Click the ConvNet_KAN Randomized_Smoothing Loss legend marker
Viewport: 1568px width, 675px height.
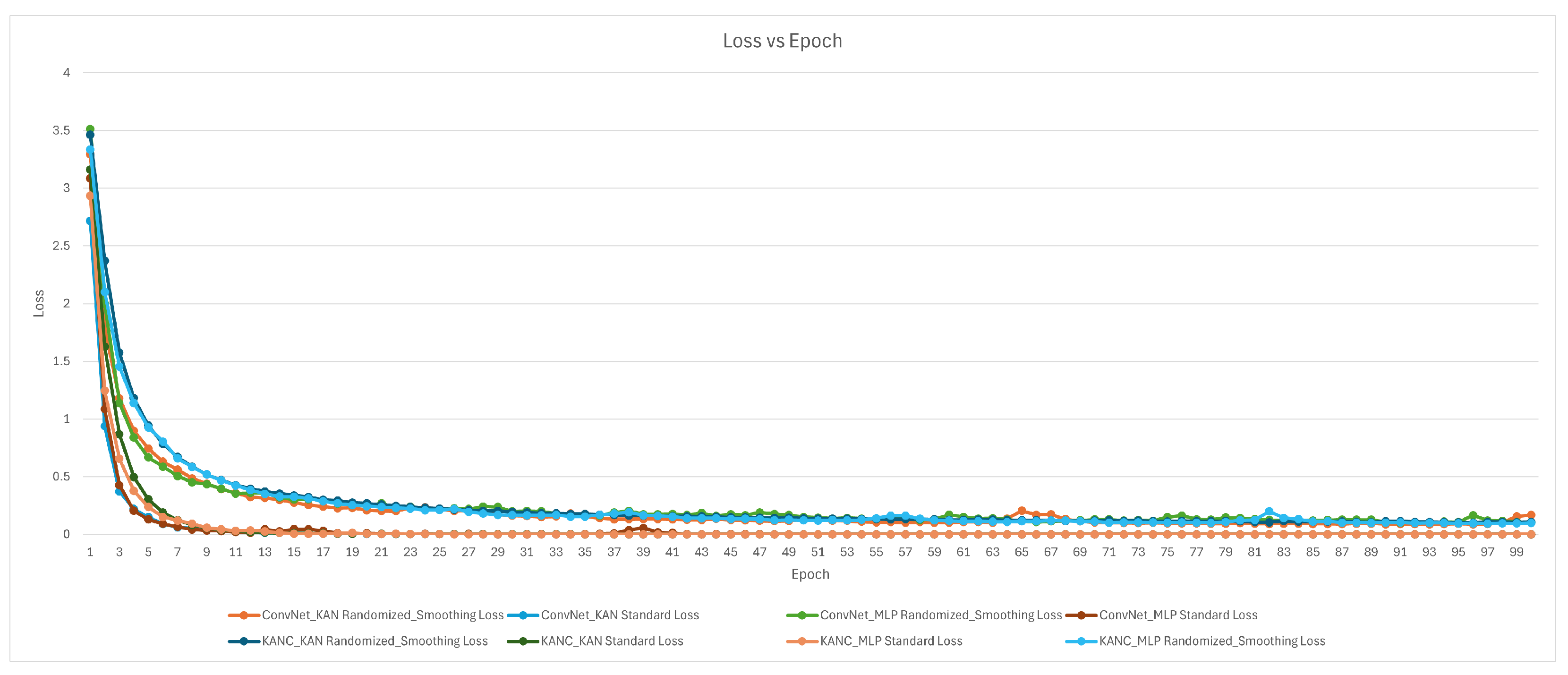click(244, 615)
